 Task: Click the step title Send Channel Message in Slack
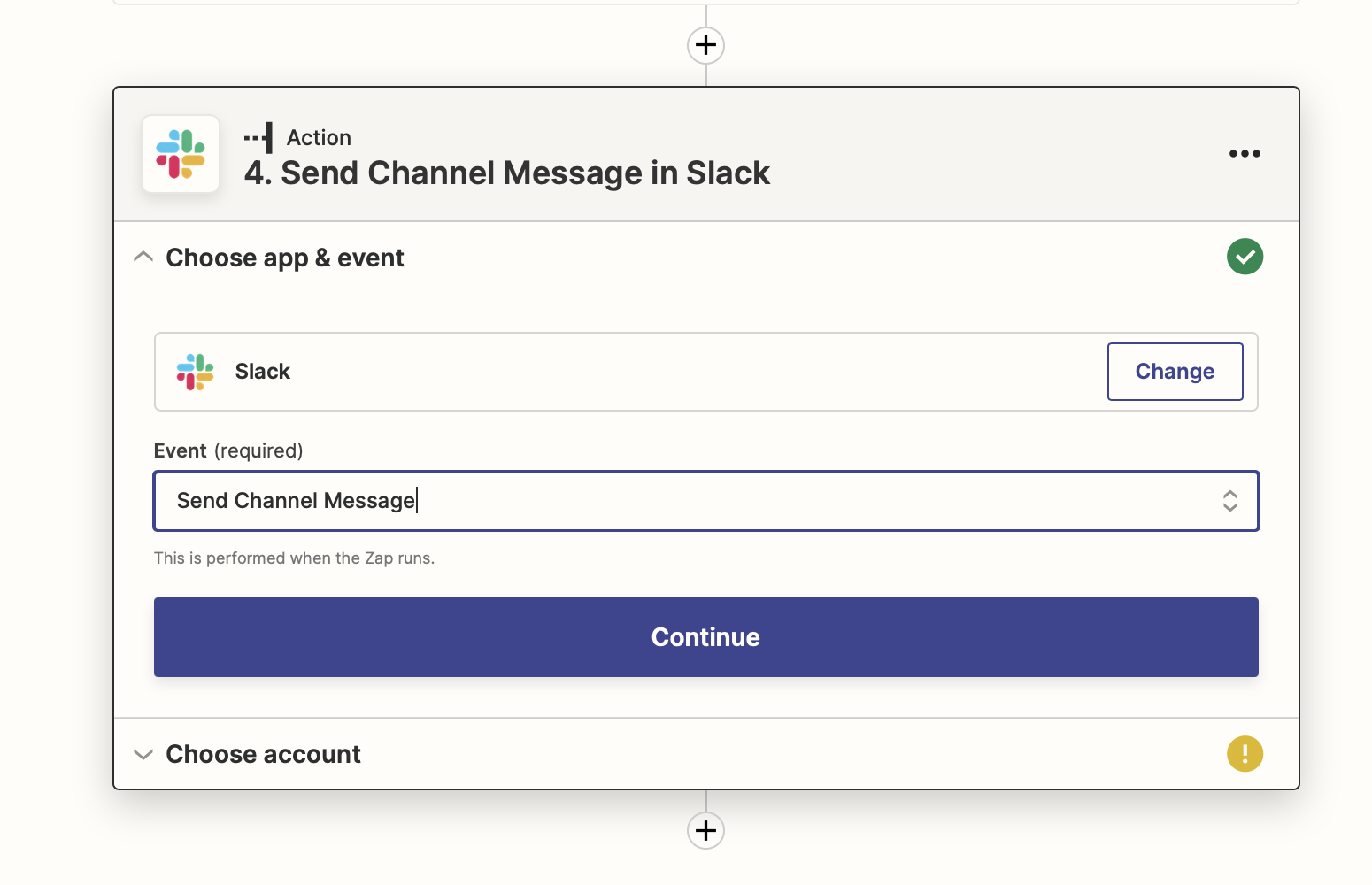[x=507, y=173]
